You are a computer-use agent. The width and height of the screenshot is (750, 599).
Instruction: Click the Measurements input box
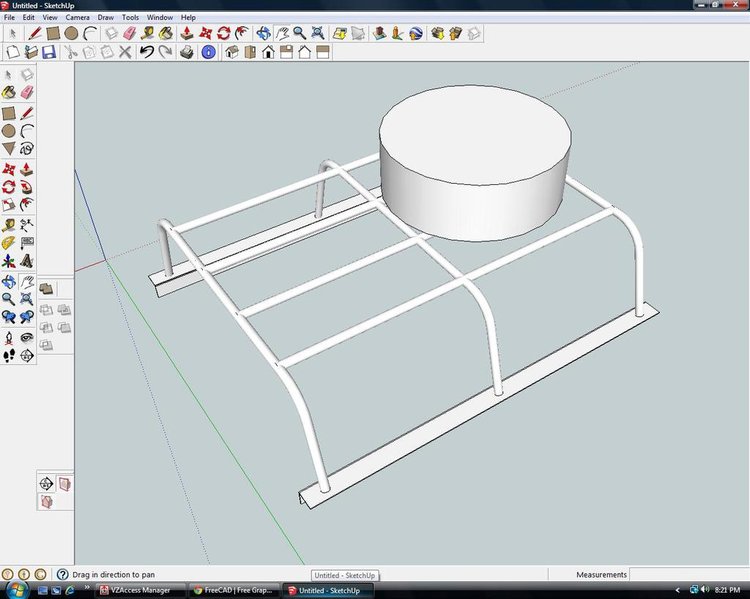[688, 574]
